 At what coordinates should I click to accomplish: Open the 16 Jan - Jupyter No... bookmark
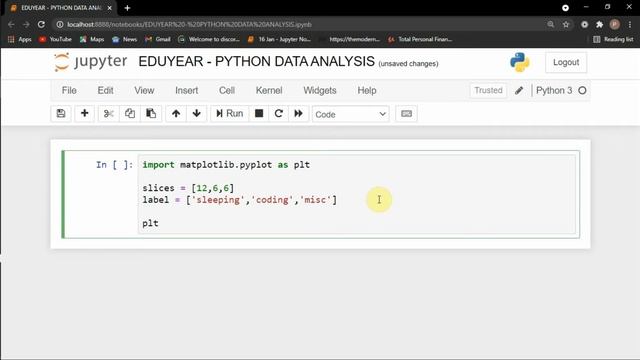coord(279,39)
